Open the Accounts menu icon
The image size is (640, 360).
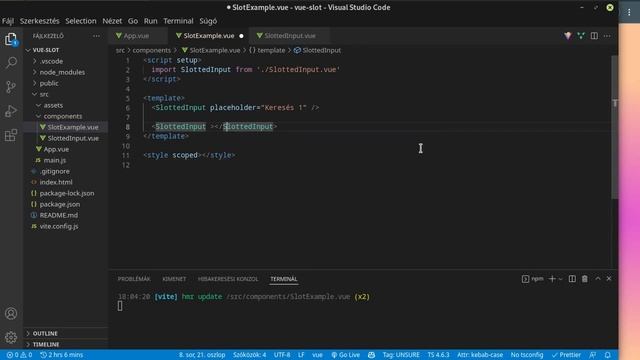point(11,313)
